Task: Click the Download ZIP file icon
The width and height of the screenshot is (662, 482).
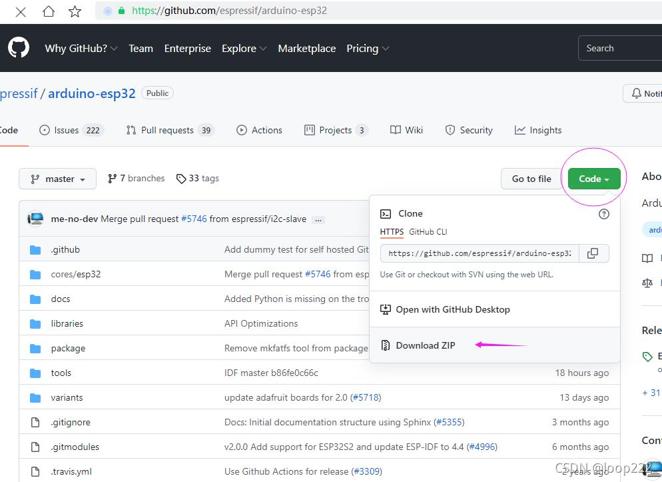Action: pyautogui.click(x=385, y=345)
